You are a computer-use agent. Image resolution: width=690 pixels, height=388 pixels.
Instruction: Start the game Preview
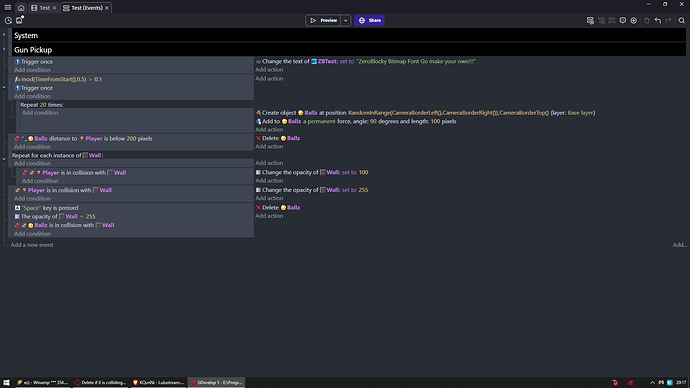[x=323, y=20]
